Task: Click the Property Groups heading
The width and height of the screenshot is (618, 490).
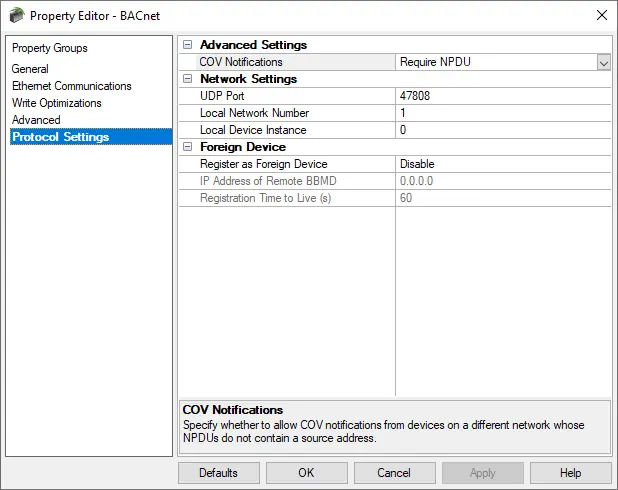Action: coord(50,48)
